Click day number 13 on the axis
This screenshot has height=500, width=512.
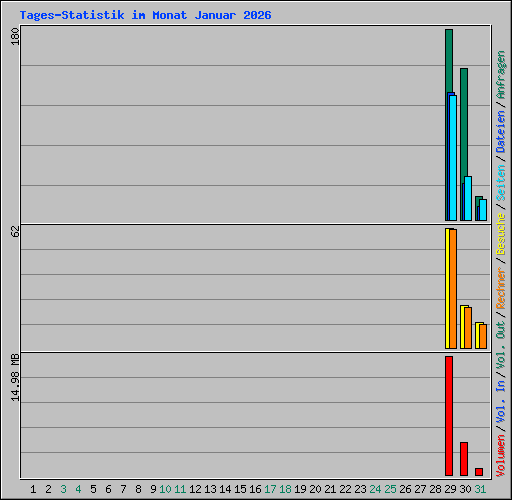[210, 489]
